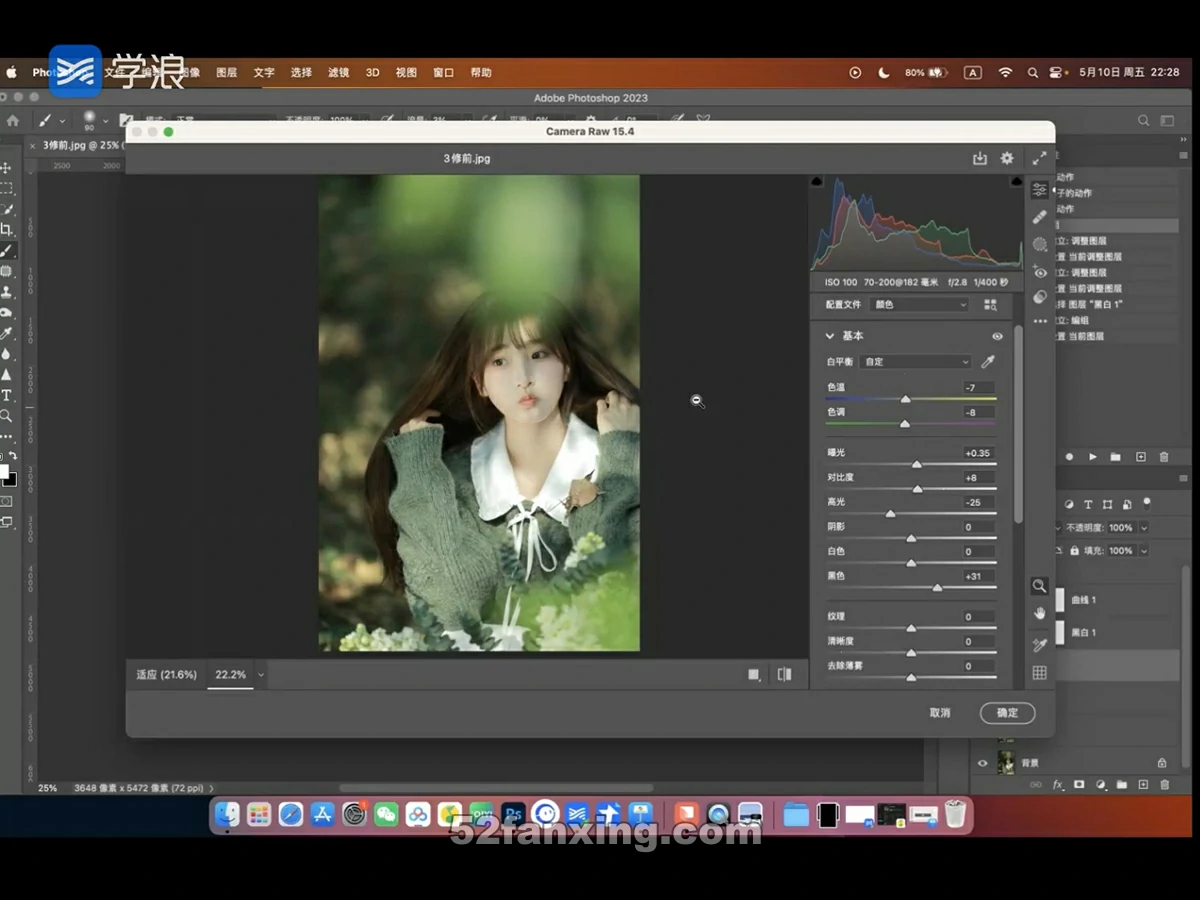Click 取消 to cancel Camera Raw

[940, 713]
